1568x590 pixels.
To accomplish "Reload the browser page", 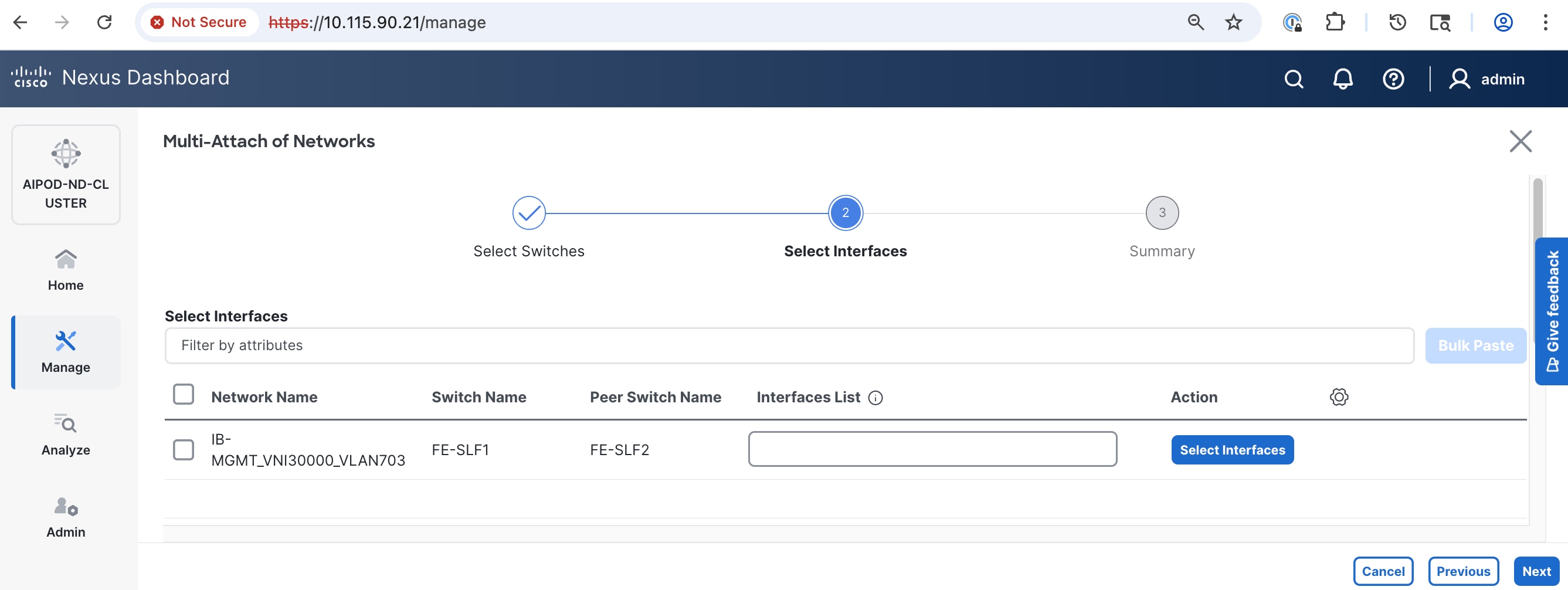I will 105,22.
